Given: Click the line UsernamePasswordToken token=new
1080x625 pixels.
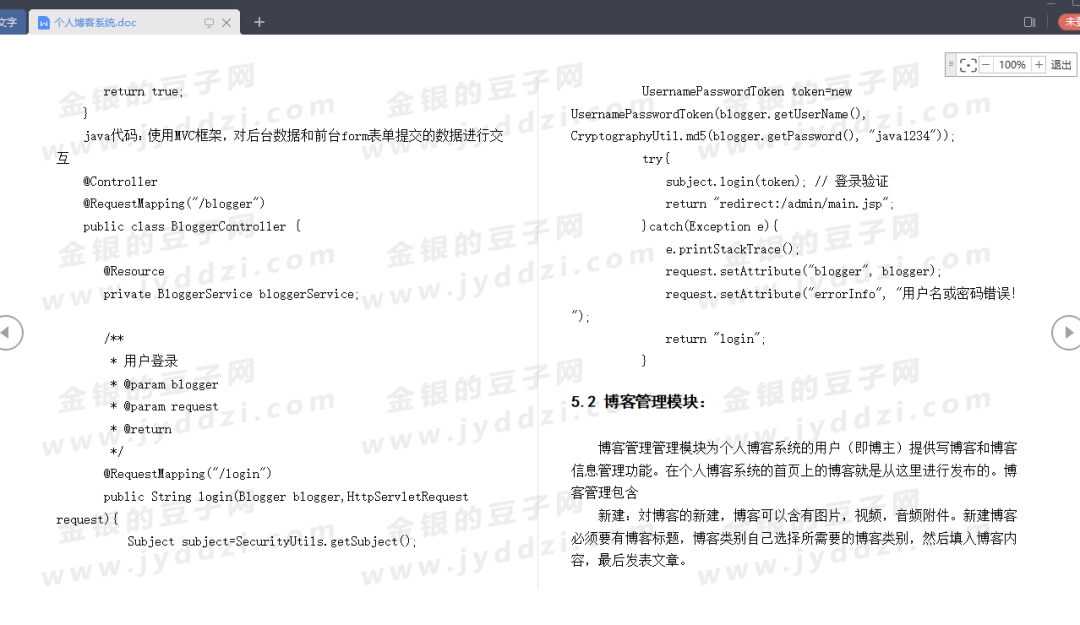Looking at the screenshot, I should [747, 92].
